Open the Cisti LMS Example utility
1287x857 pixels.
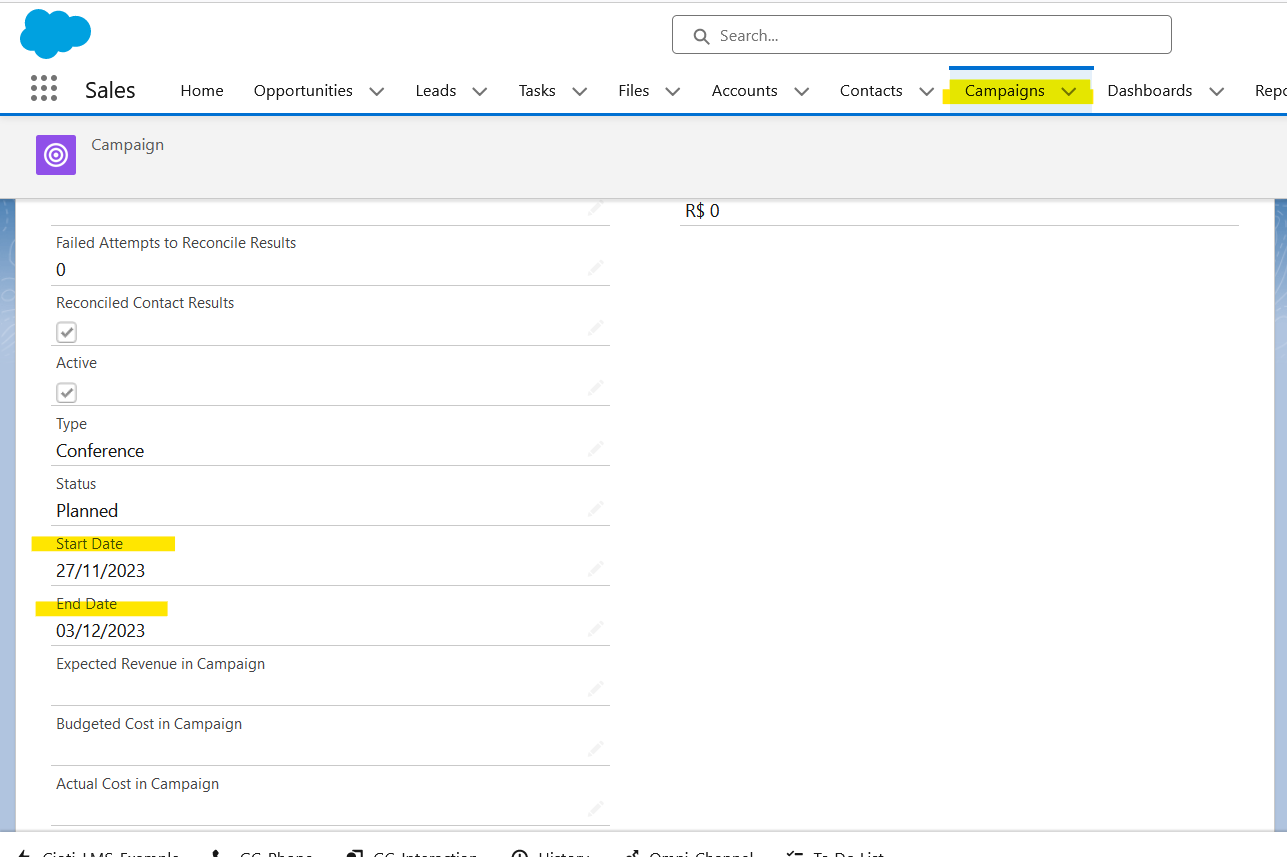[110, 853]
